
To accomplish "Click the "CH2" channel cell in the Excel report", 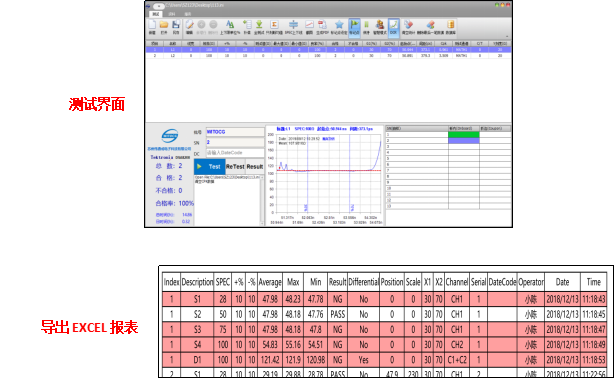I will click(x=457, y=345).
